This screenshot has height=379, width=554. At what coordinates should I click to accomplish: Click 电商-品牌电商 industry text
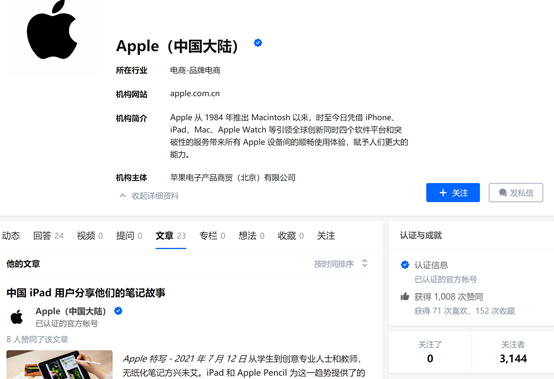pos(195,70)
